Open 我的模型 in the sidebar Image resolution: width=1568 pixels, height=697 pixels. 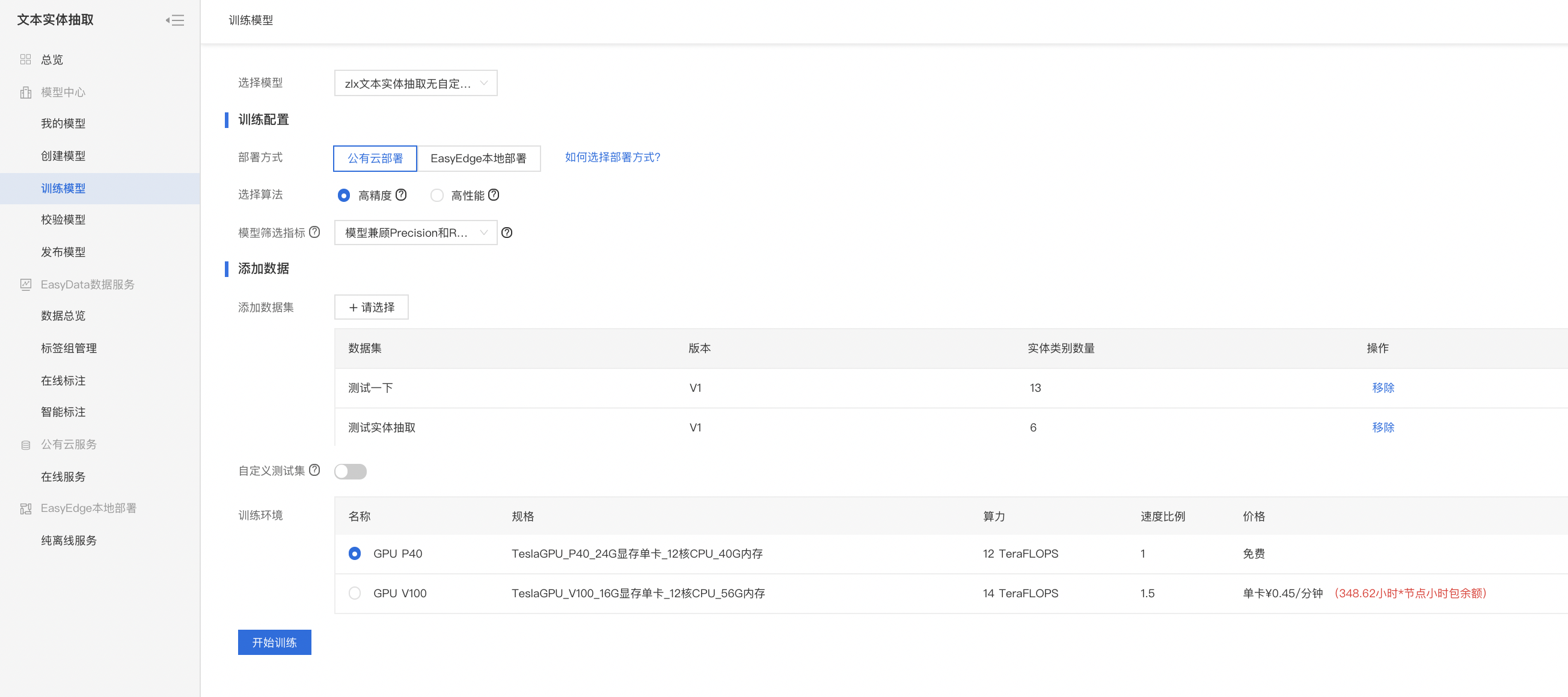click(x=63, y=123)
